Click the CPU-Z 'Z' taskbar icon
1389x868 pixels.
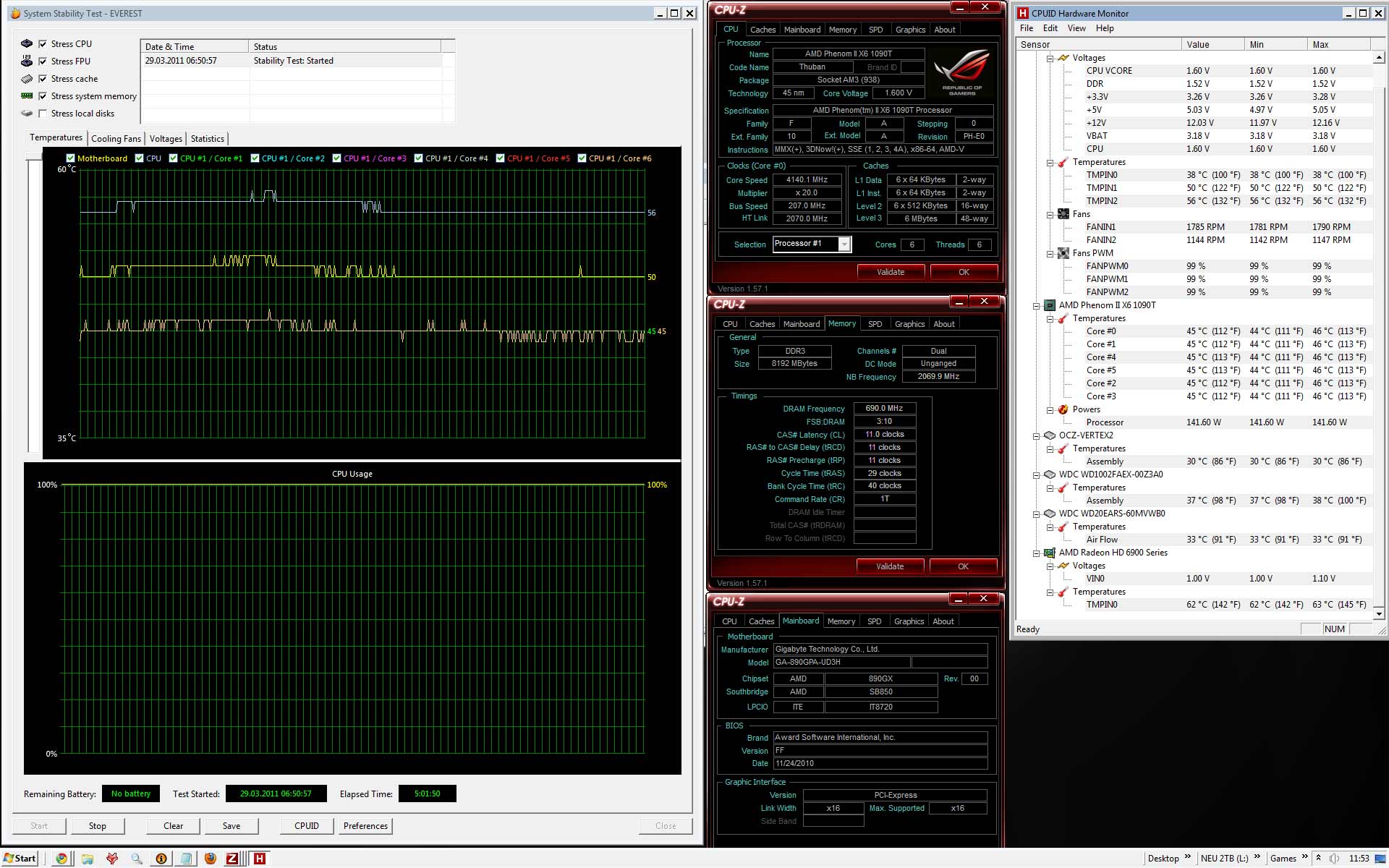(x=232, y=859)
